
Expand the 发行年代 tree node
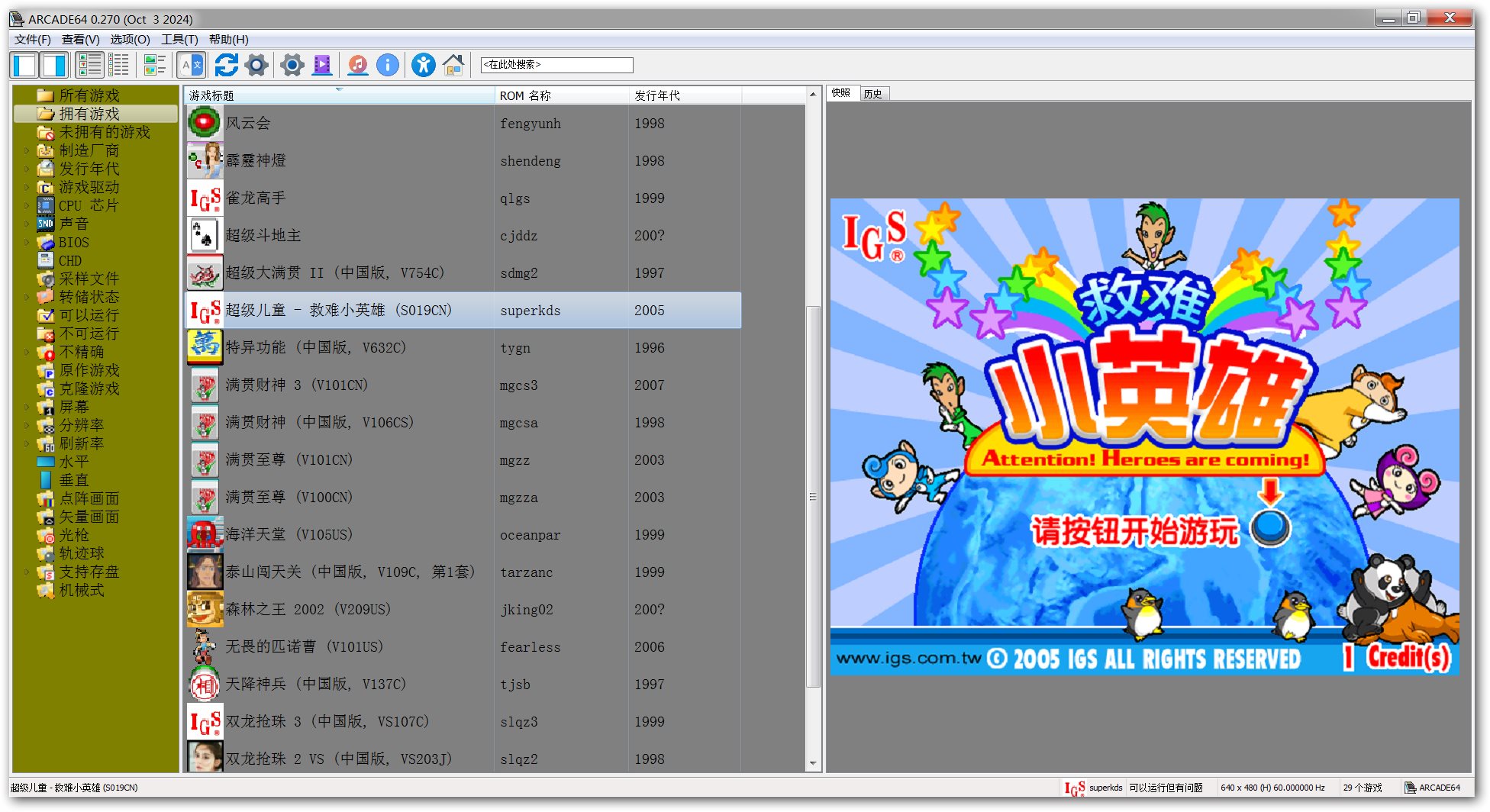(x=27, y=169)
